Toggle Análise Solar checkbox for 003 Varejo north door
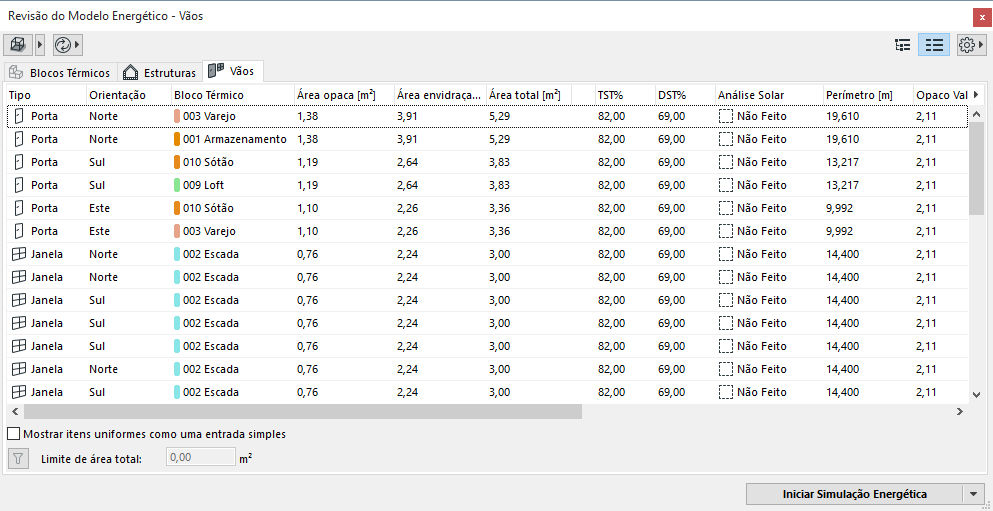Screen dimensions: 993x511 pos(726,116)
